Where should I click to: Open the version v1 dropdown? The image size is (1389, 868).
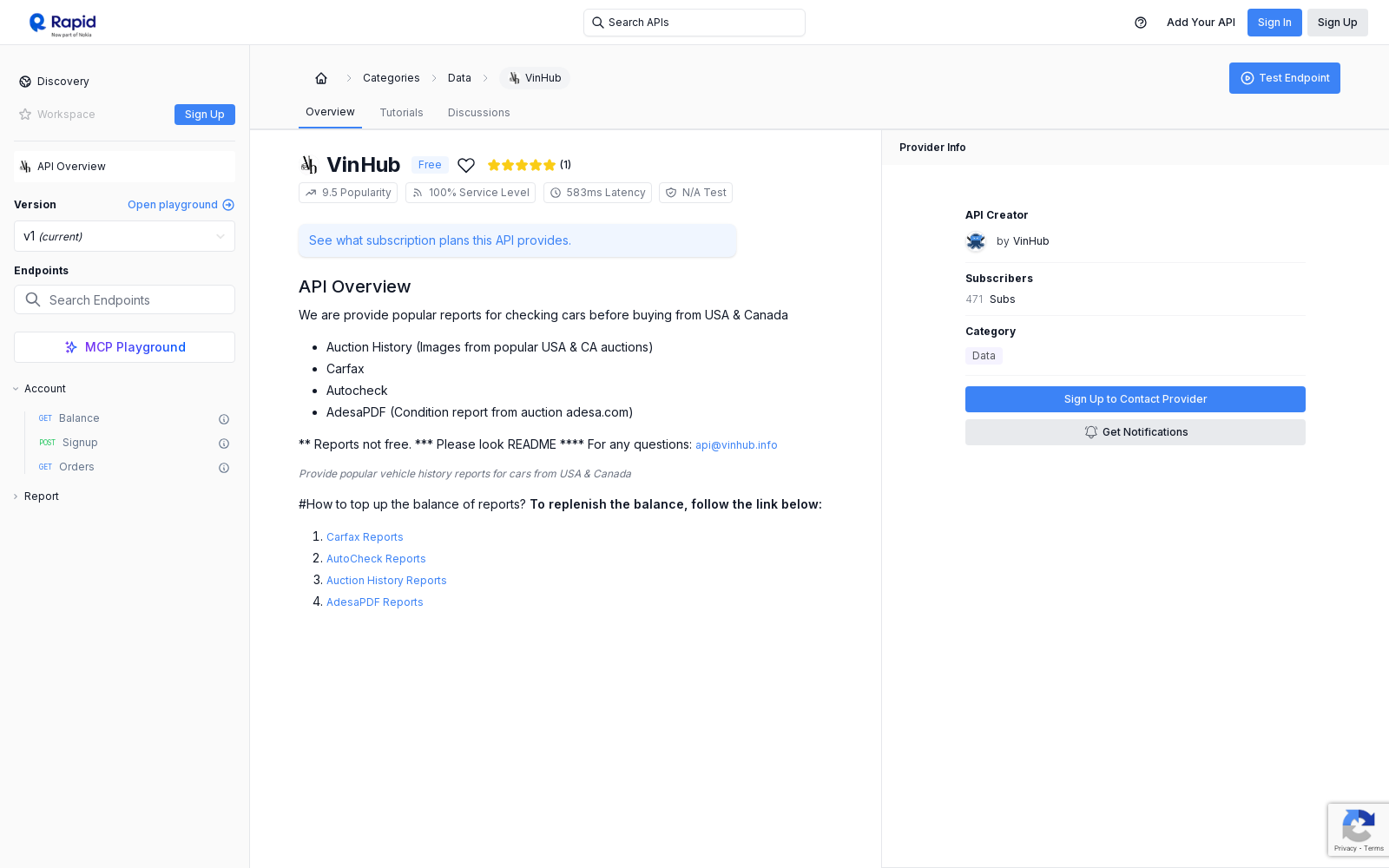124,236
